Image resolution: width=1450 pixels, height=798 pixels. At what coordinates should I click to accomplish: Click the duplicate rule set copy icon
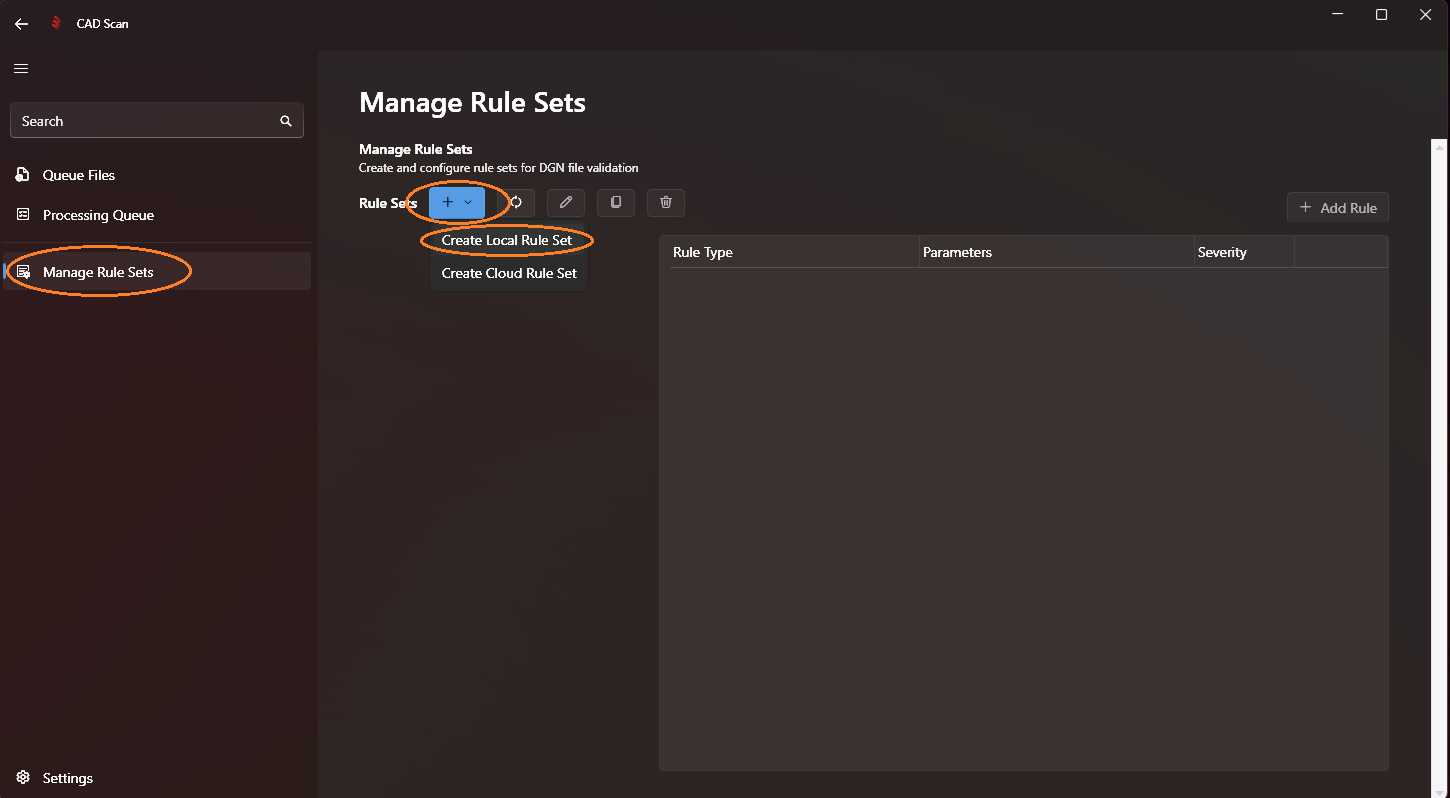click(x=616, y=202)
